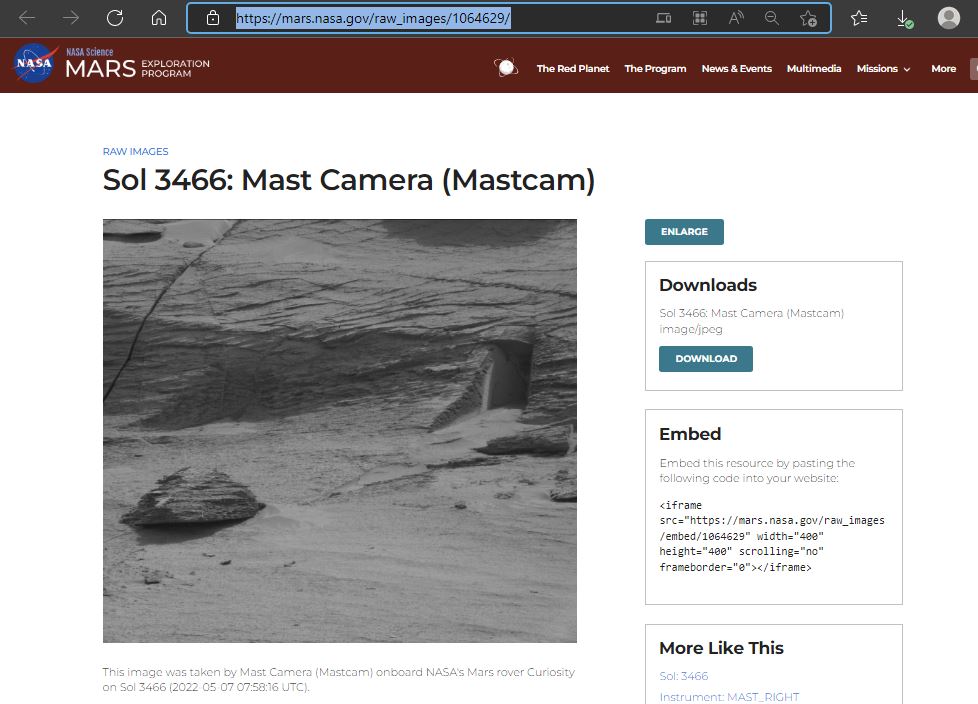Open the Instrument: MAST_RIGHT link
Viewport: 978px width, 704px height.
(x=729, y=697)
